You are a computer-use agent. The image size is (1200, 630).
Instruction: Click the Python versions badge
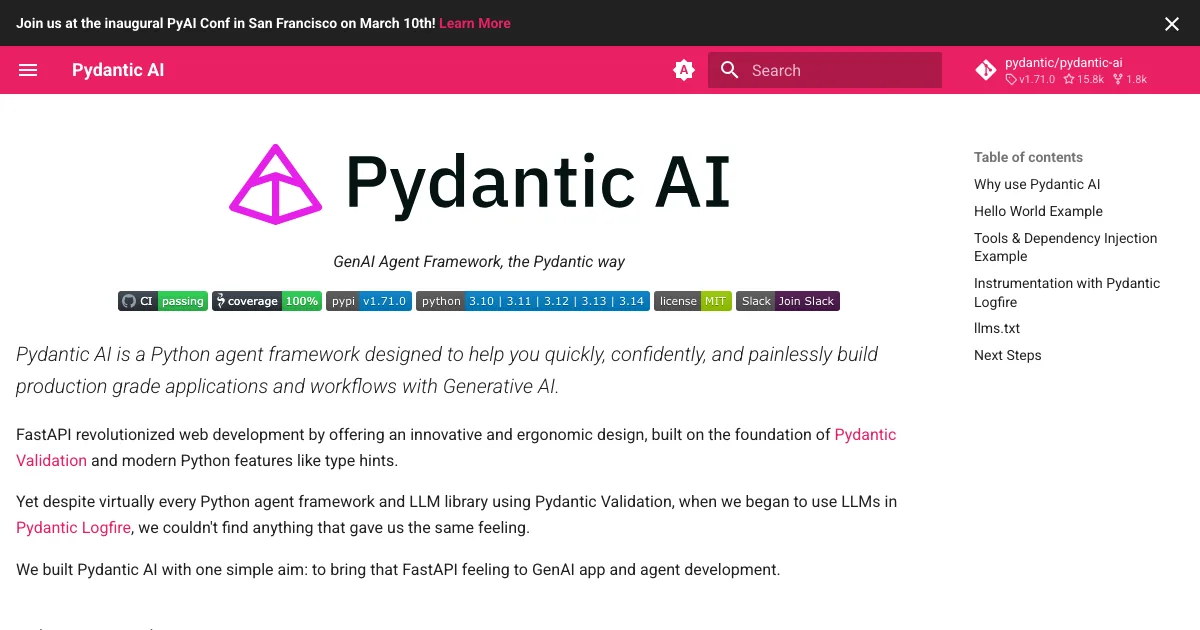click(533, 301)
